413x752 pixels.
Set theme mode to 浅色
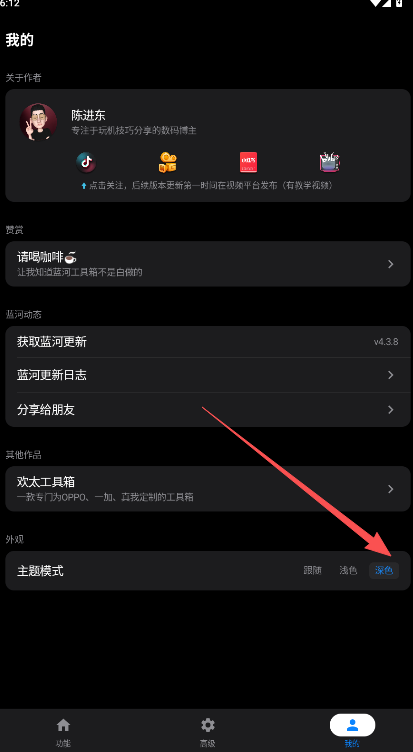click(x=348, y=570)
